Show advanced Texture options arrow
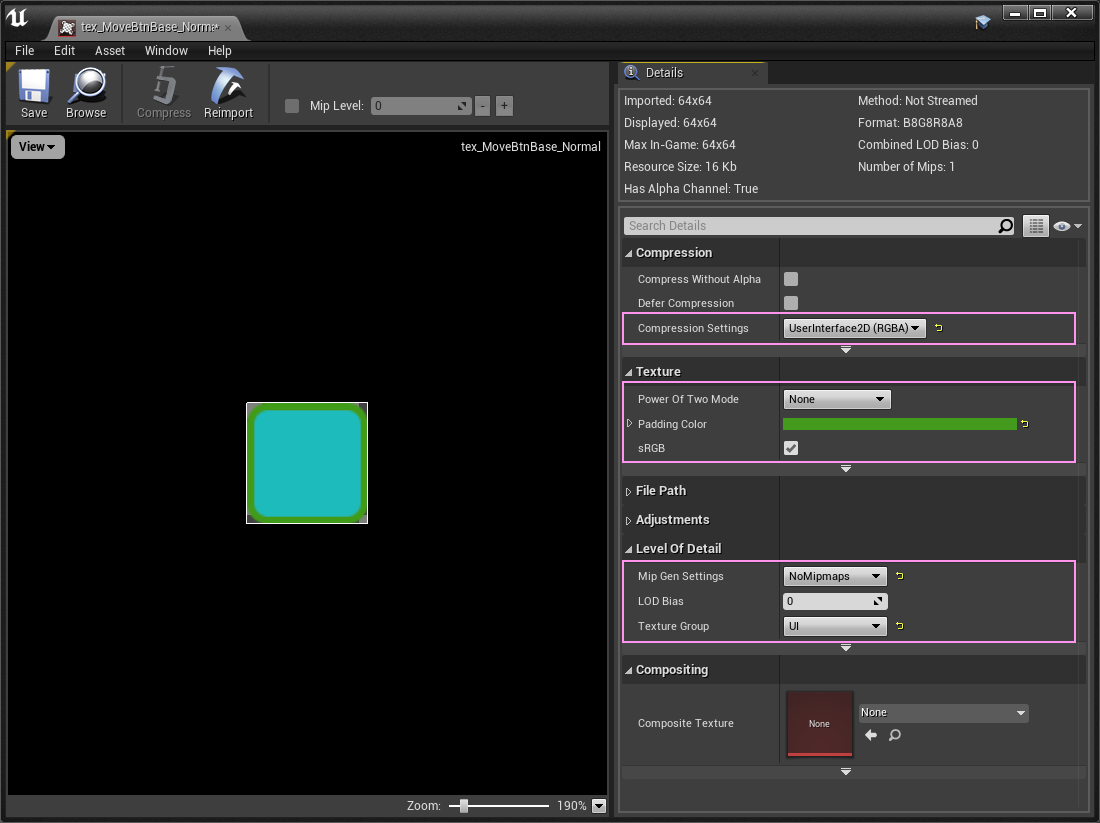Image resolution: width=1100 pixels, height=823 pixels. pos(846,469)
